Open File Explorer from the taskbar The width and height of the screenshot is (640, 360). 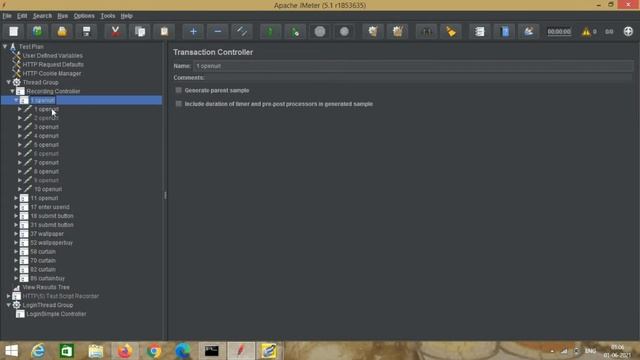tap(96, 351)
